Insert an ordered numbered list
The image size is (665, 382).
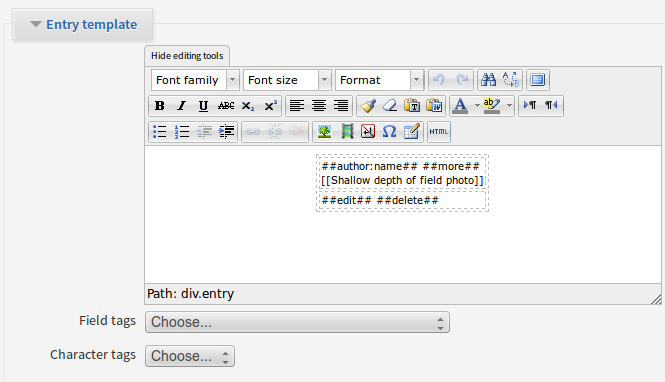[182, 131]
